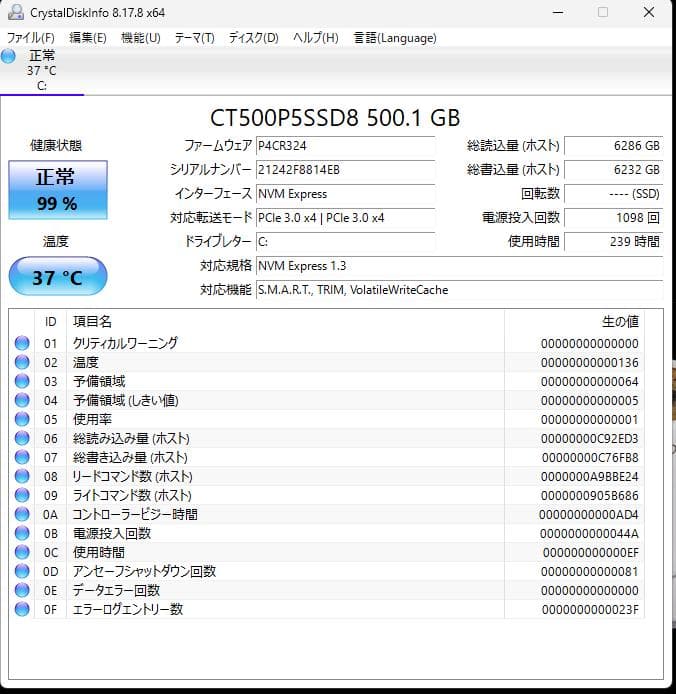Click power on count value 1098 回
676x694 pixels.
click(614, 218)
